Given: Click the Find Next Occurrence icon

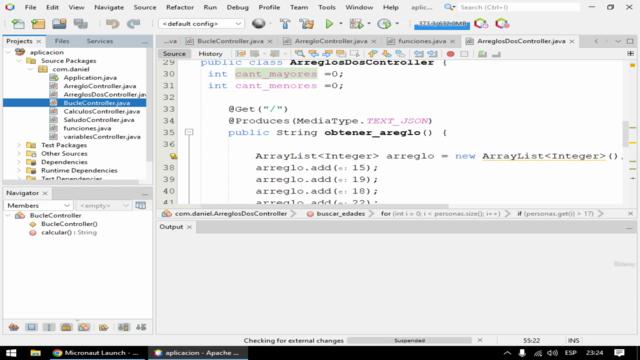Looking at the screenshot, I should pyautogui.click(x=327, y=53).
